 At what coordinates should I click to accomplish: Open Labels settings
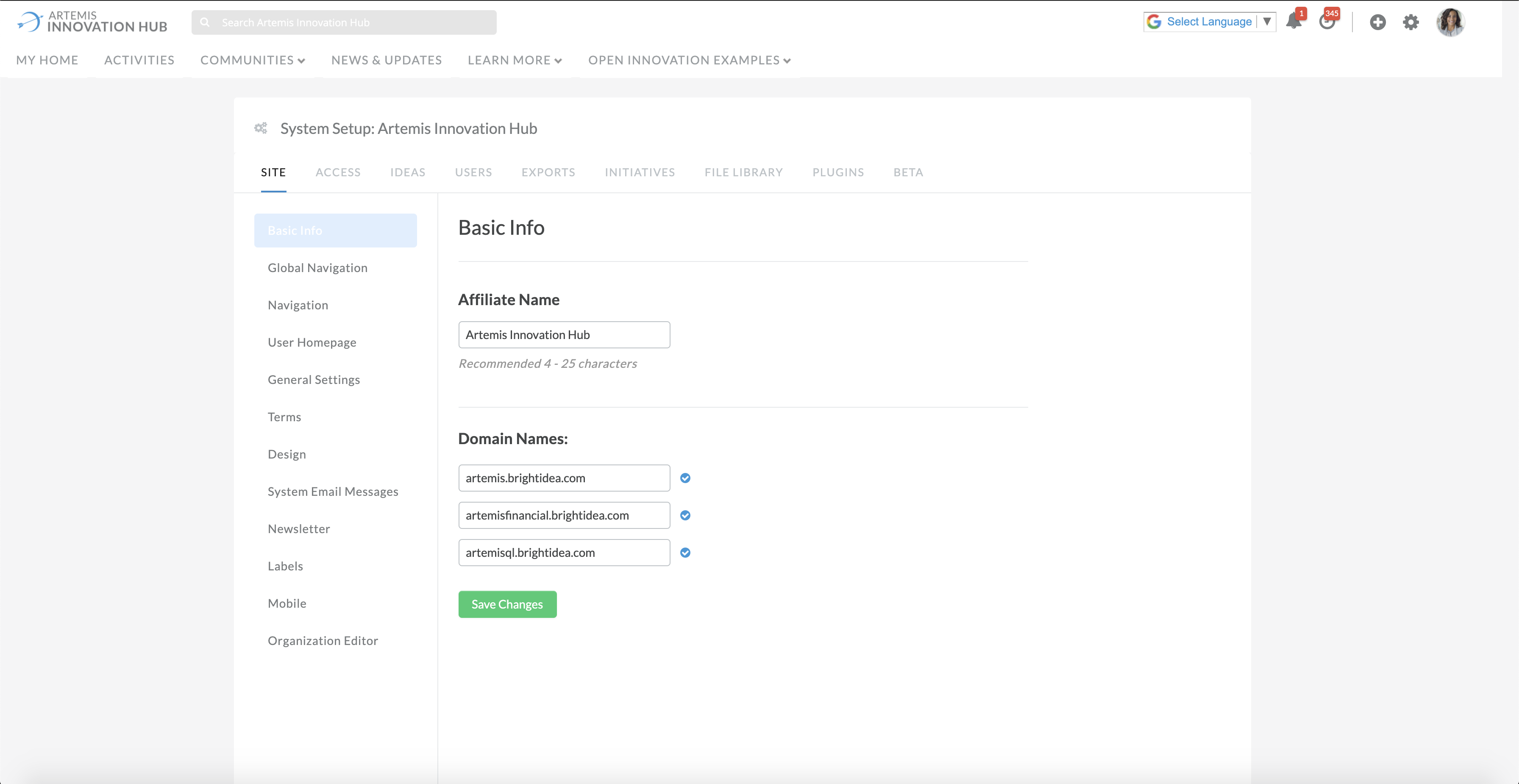tap(285, 566)
